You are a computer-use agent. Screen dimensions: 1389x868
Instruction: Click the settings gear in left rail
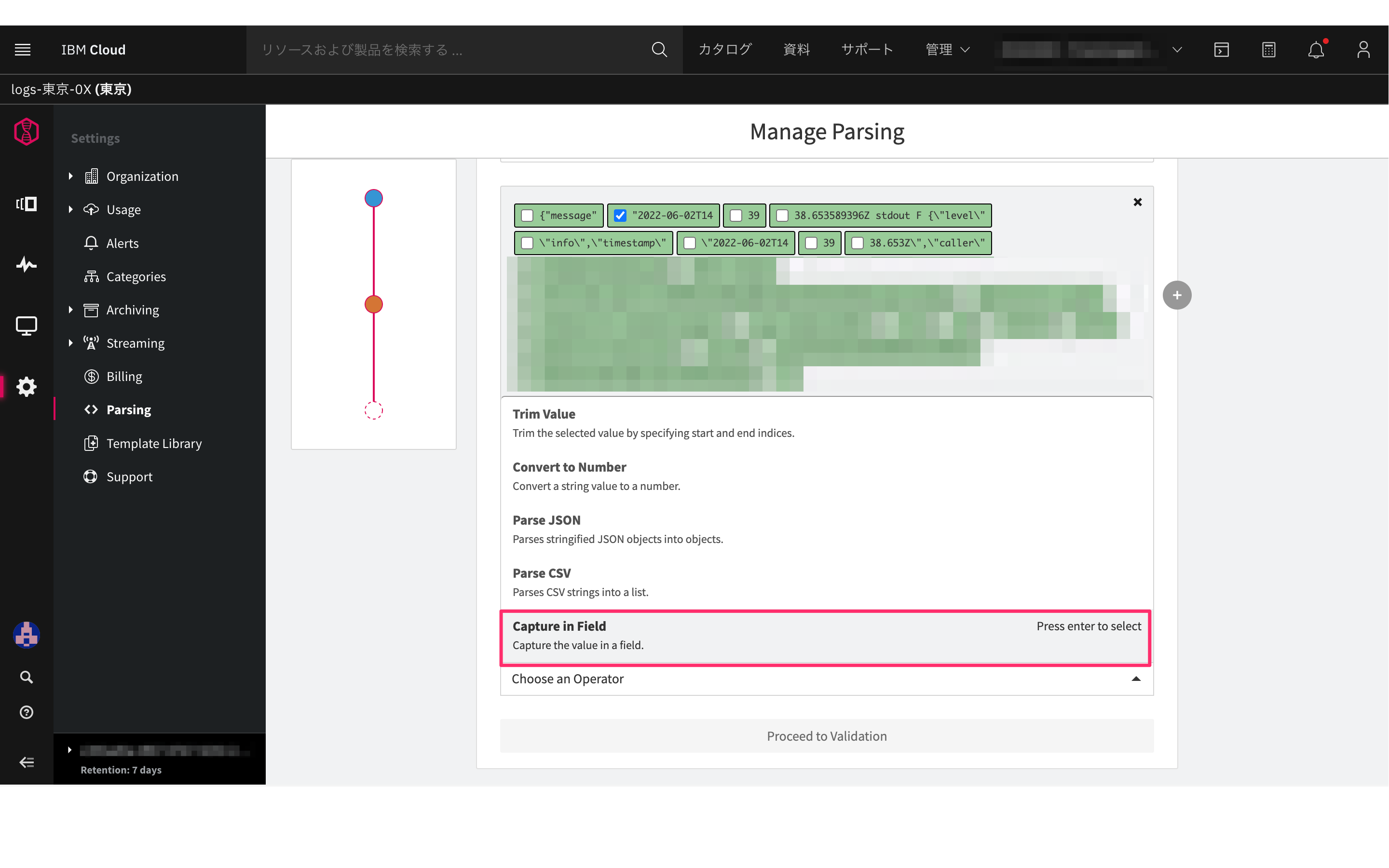(27, 386)
